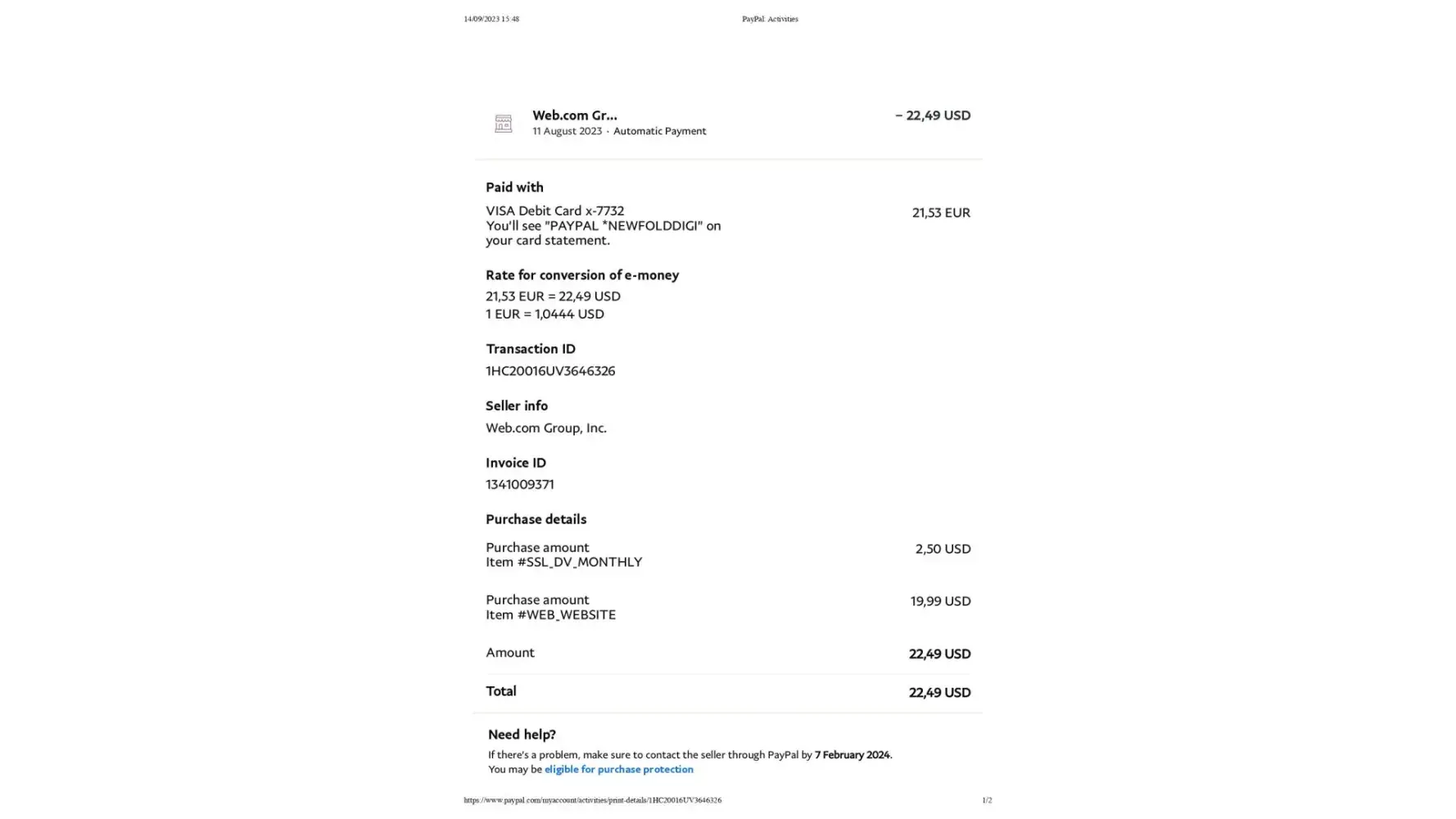Select the transaction ID 1HC20016UV3646326
The image size is (1456, 819).
549,371
